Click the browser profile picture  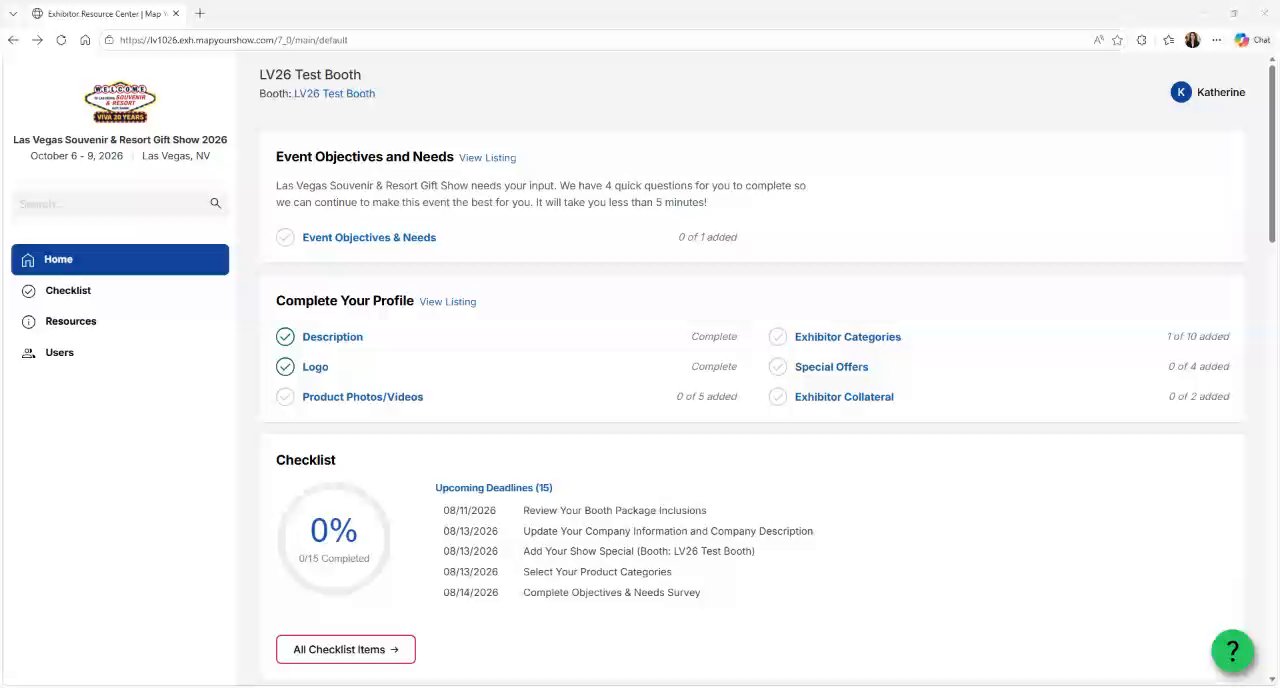click(x=1192, y=40)
